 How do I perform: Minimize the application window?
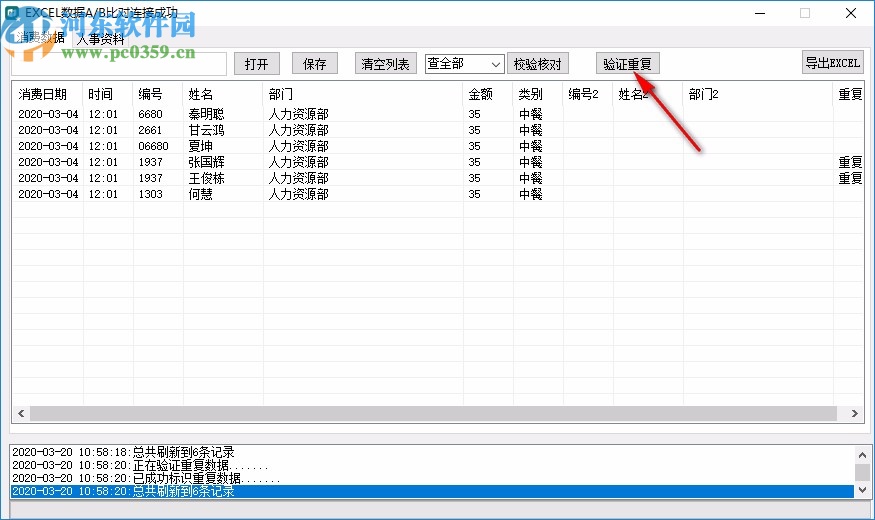(x=759, y=13)
